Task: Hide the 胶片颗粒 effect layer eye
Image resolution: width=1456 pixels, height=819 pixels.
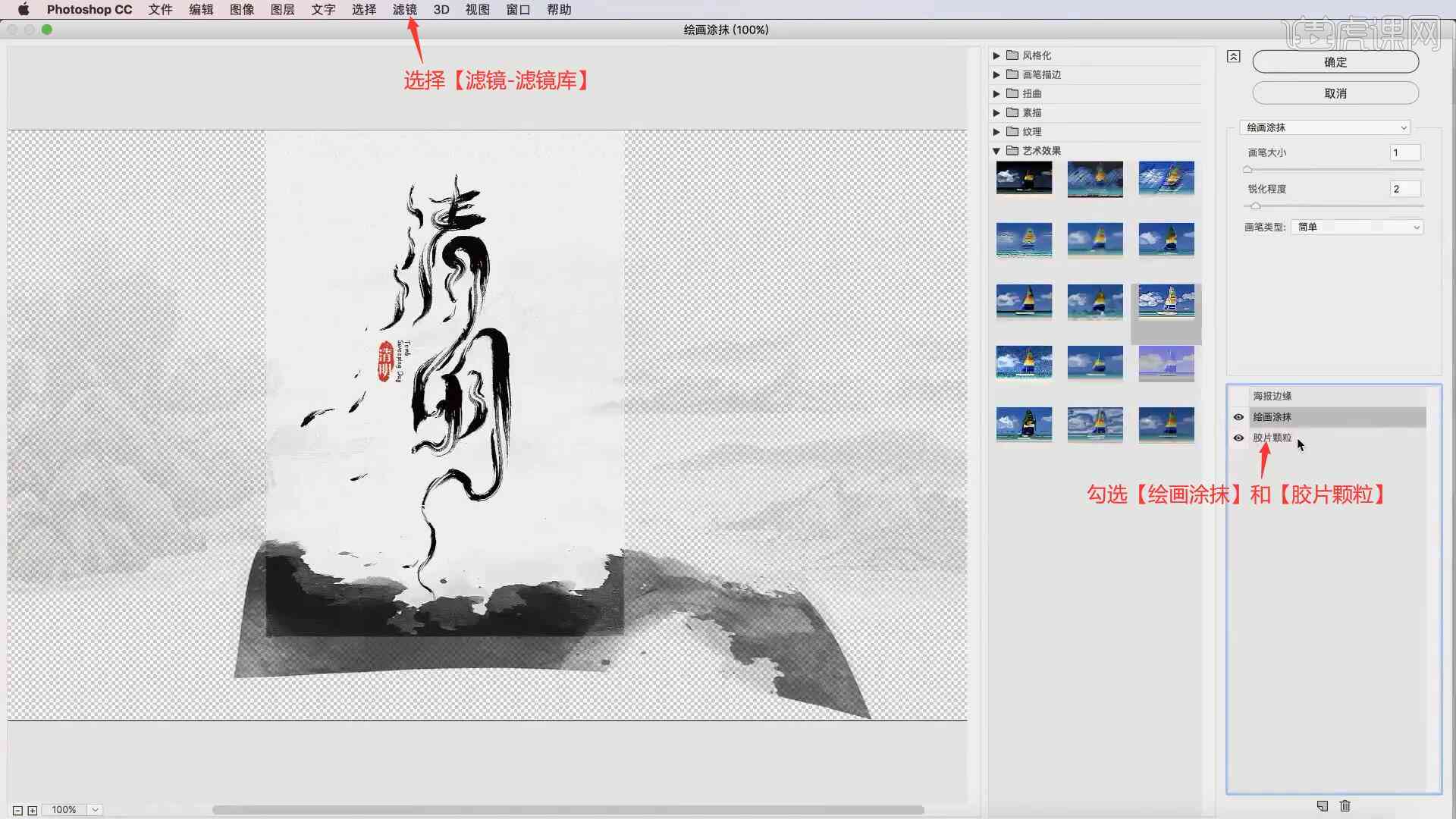Action: coord(1238,438)
